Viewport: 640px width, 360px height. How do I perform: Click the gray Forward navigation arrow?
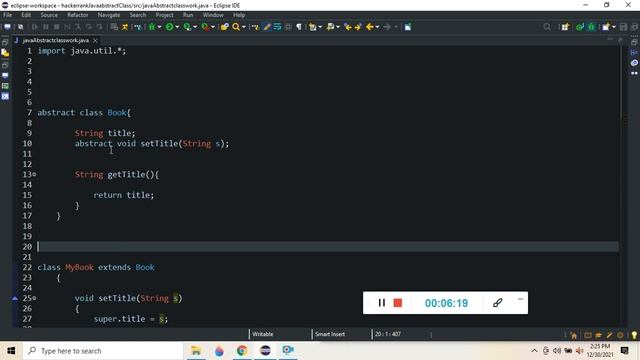387,27
